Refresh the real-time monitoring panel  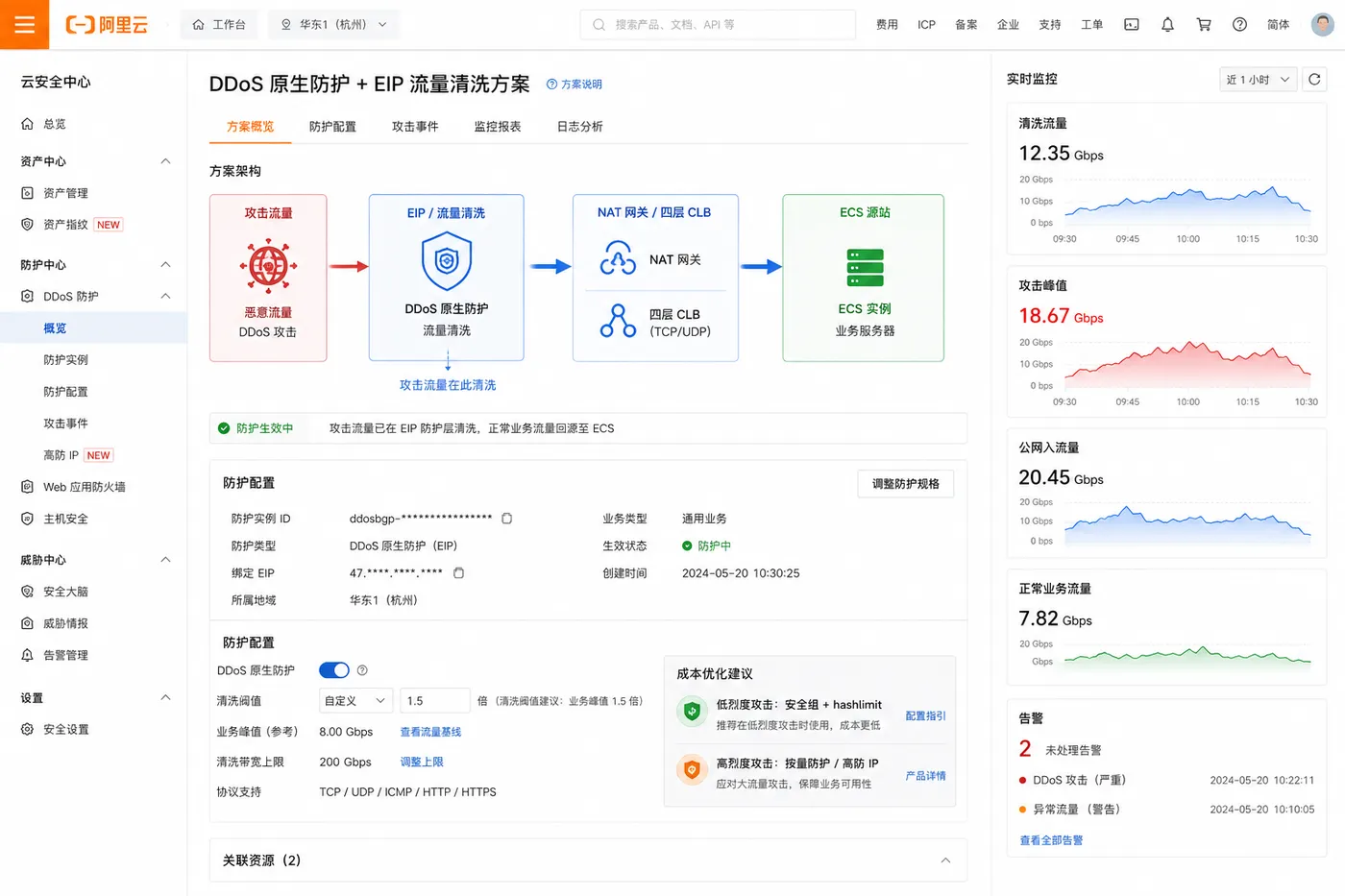(1314, 80)
